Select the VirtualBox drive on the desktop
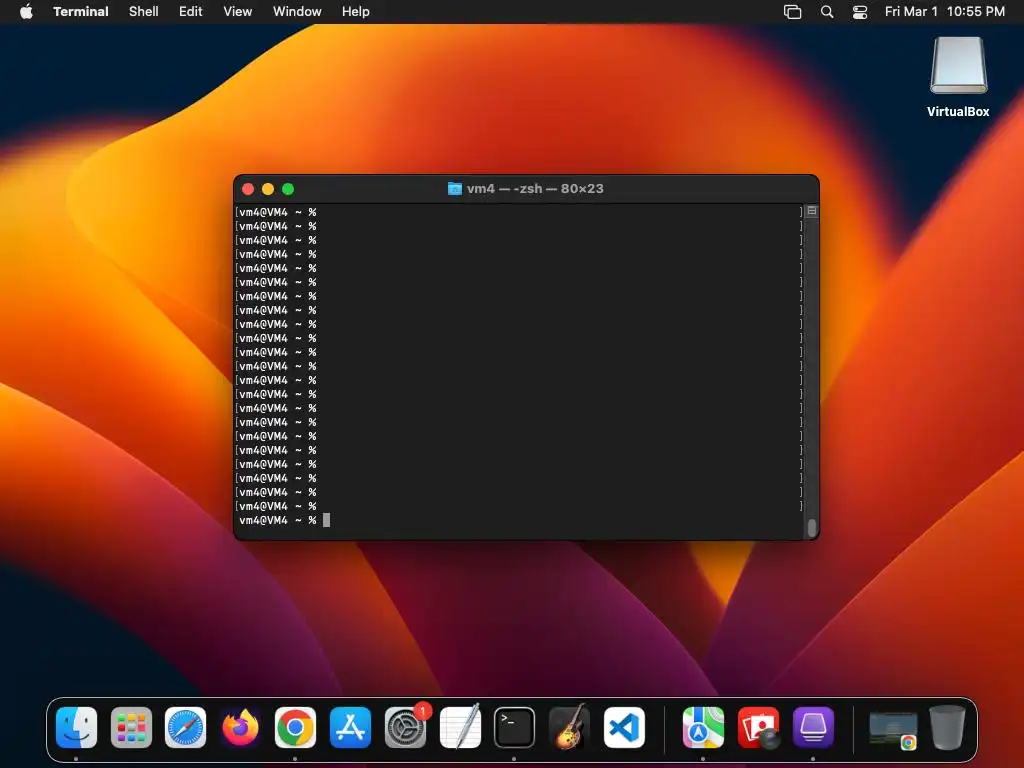Viewport: 1024px width, 768px height. point(958,77)
